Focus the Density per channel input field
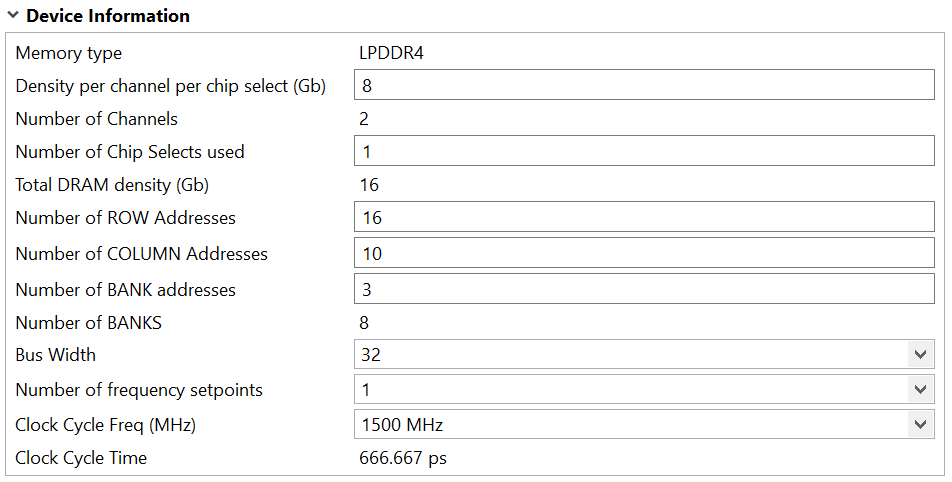This screenshot has width=952, height=482. [x=643, y=86]
